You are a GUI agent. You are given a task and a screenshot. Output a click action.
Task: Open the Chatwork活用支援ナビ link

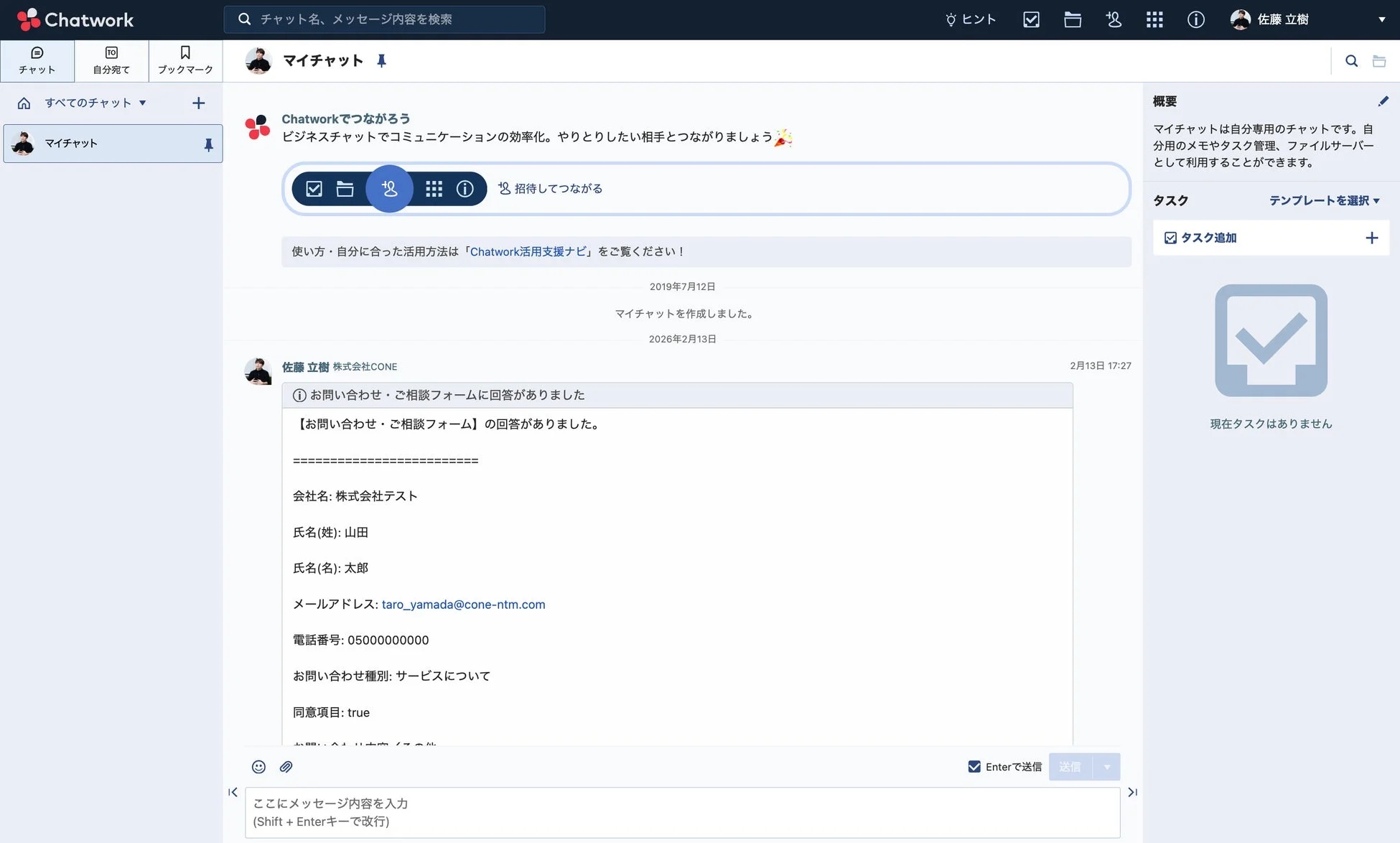point(528,251)
